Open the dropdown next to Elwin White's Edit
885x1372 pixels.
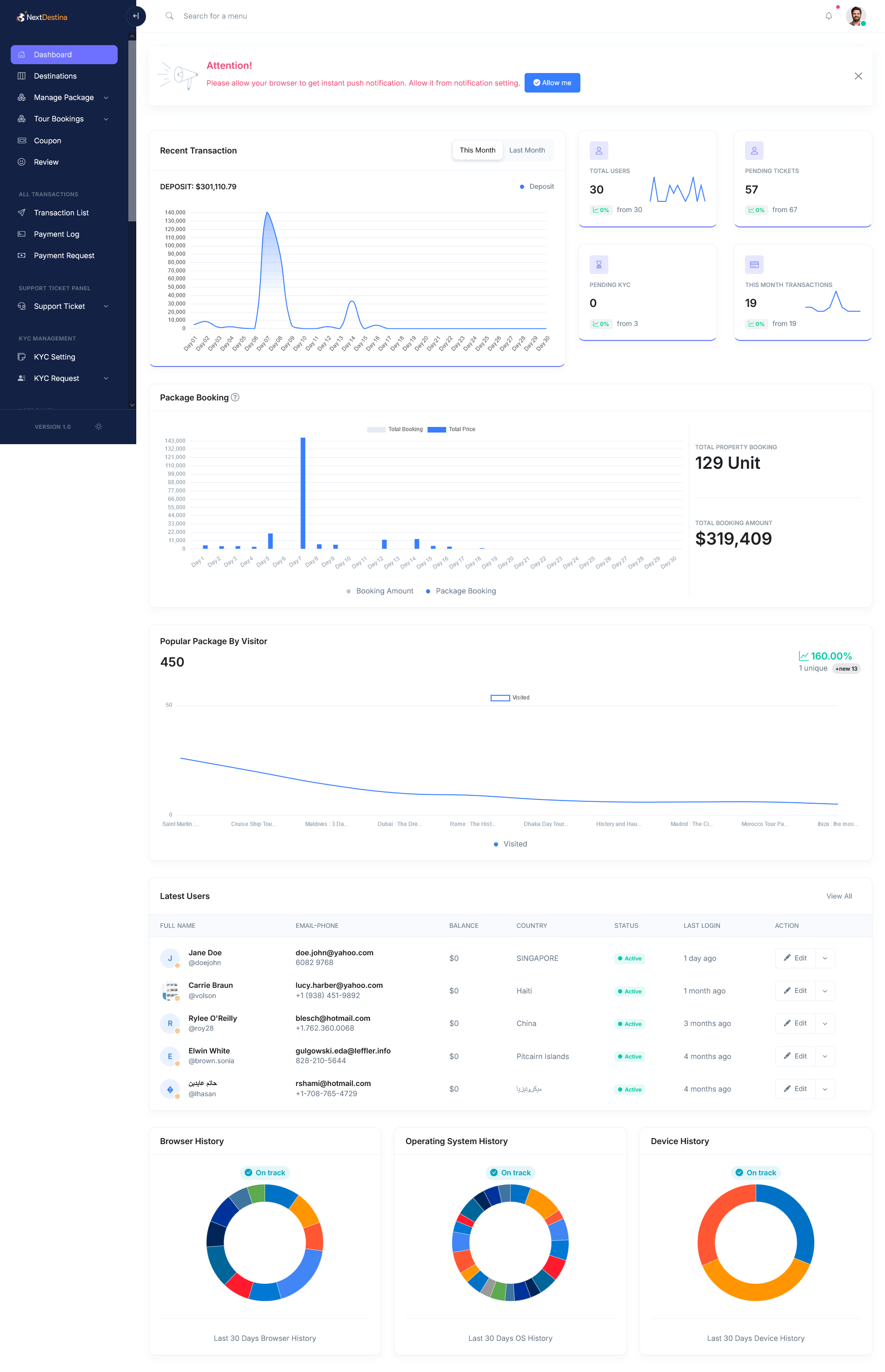click(825, 1056)
